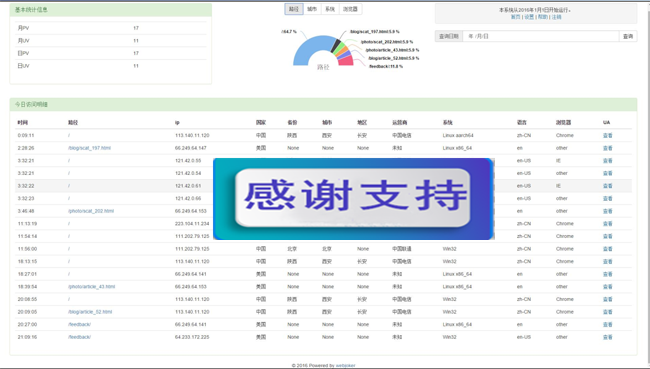The height and width of the screenshot is (369, 650).
Task: View UA for the 3:32:22 row
Action: pyautogui.click(x=607, y=186)
